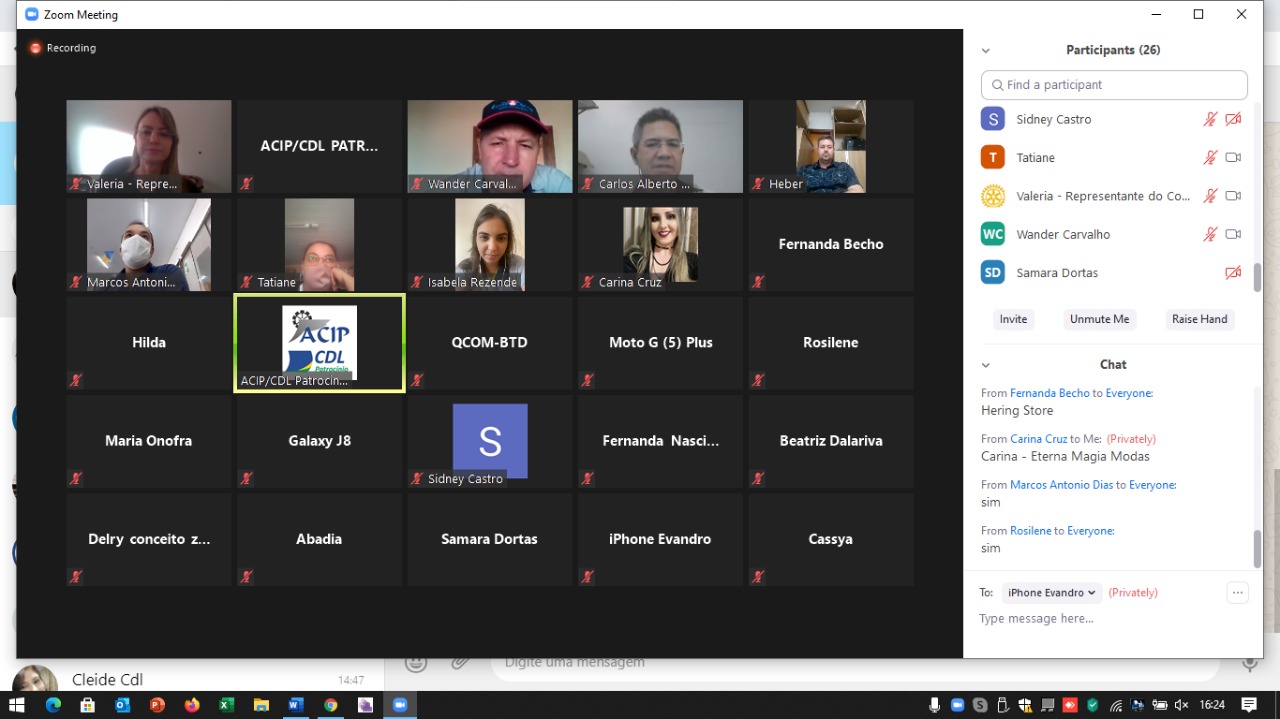
Task: Toggle the Raise Hand button
Action: pos(1199,319)
